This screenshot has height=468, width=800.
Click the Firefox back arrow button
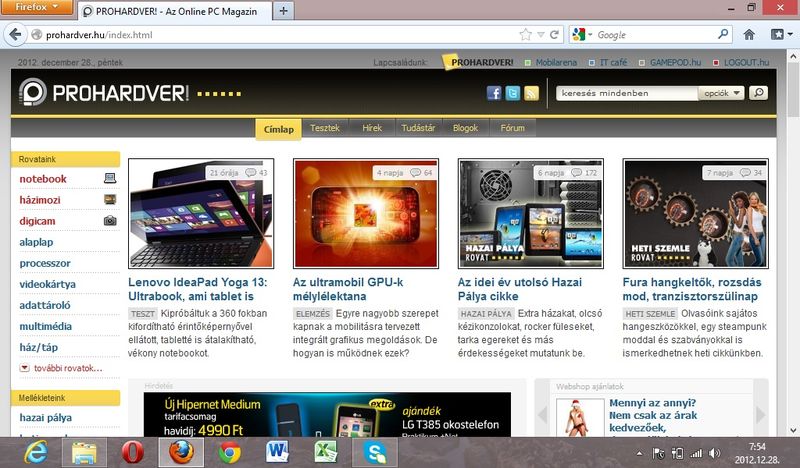click(x=15, y=35)
